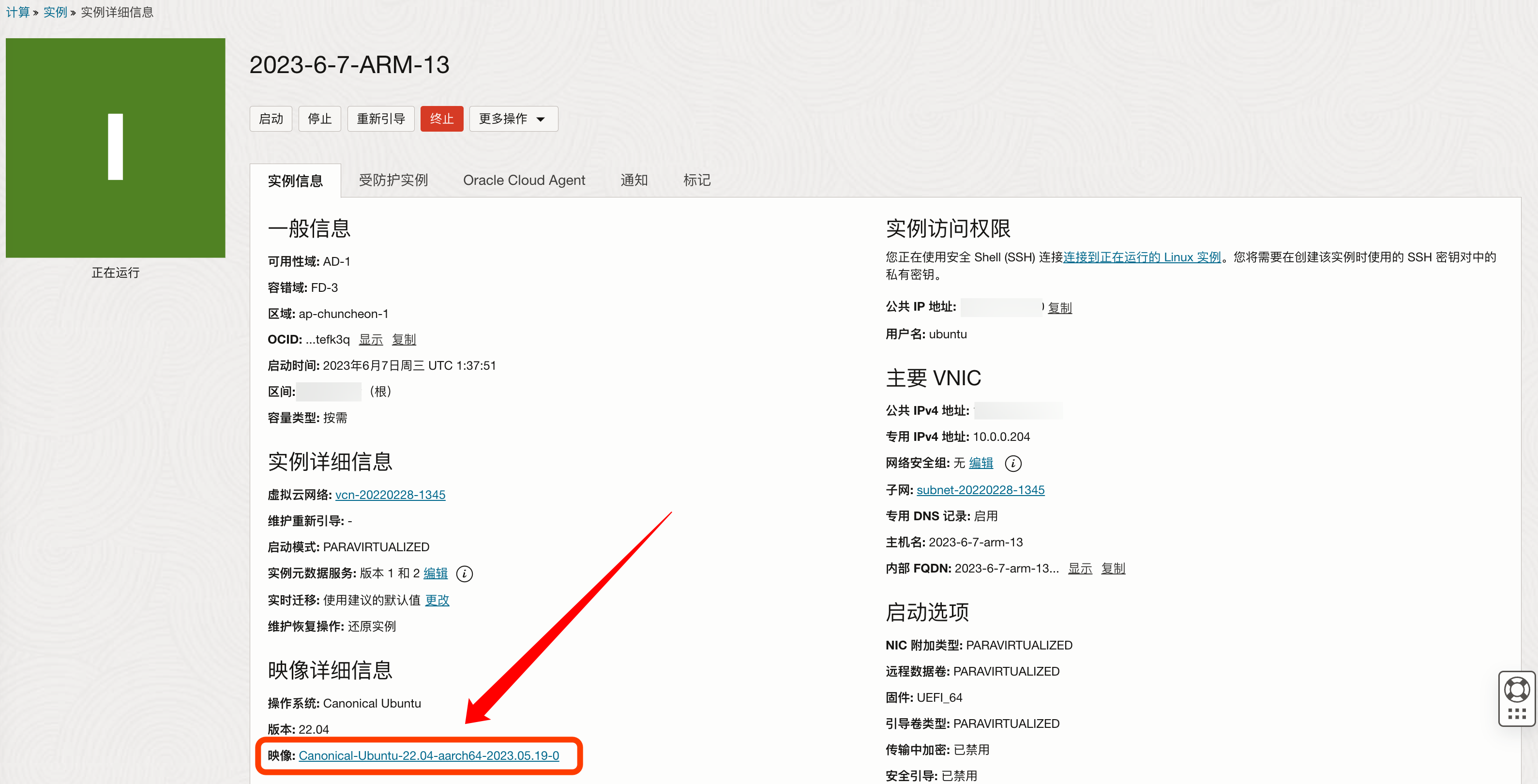Viewport: 1538px width, 784px height.
Task: Click the 安全引导: 已禁用 text
Action: click(x=932, y=776)
